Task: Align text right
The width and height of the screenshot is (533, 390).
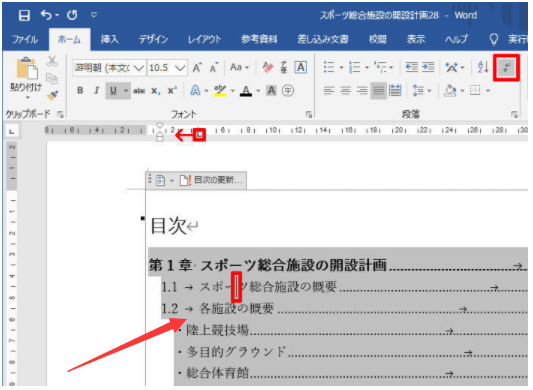Action: [362, 91]
